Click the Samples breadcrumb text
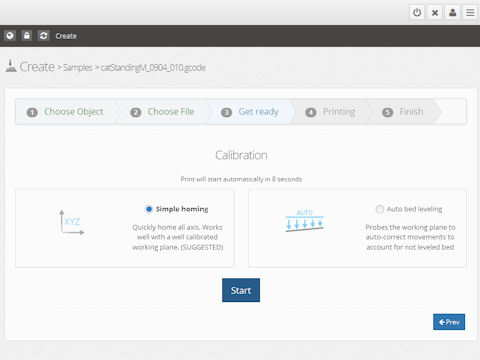480x360 pixels. [78, 68]
